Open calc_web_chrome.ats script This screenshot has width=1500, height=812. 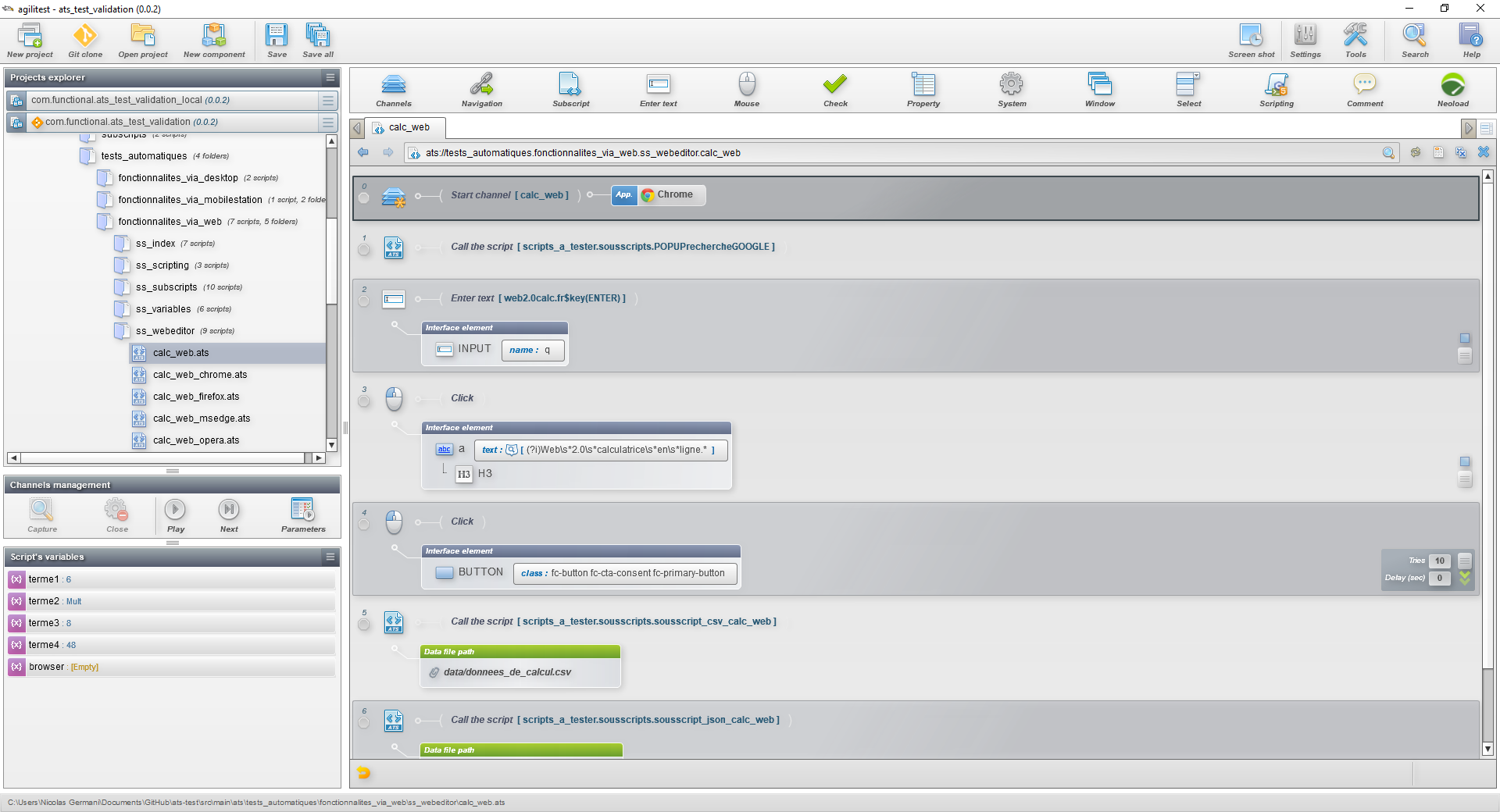(x=200, y=375)
